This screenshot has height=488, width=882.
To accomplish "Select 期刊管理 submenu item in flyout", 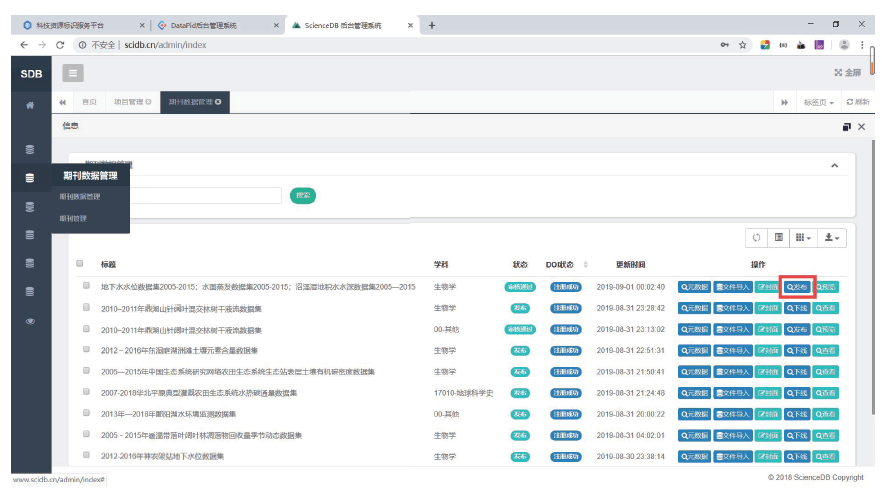I will [x=73, y=218].
